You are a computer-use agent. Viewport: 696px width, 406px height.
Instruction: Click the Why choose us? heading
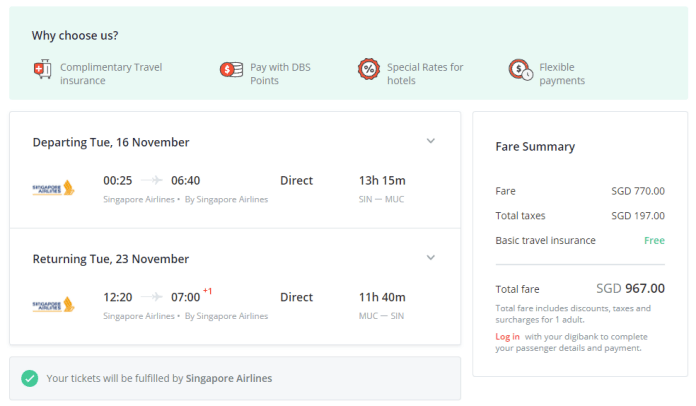click(x=75, y=36)
